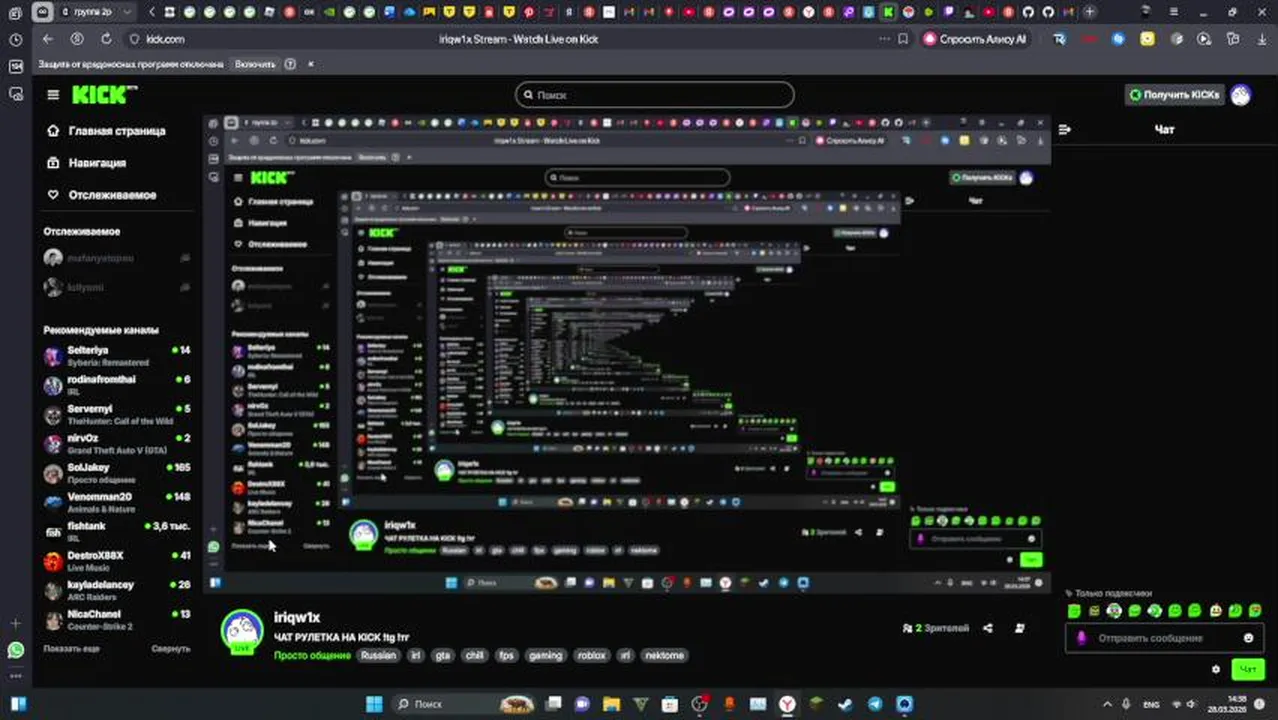Open Yandex Browser taskbar icon
This screenshot has height=720, width=1278.
click(787, 704)
